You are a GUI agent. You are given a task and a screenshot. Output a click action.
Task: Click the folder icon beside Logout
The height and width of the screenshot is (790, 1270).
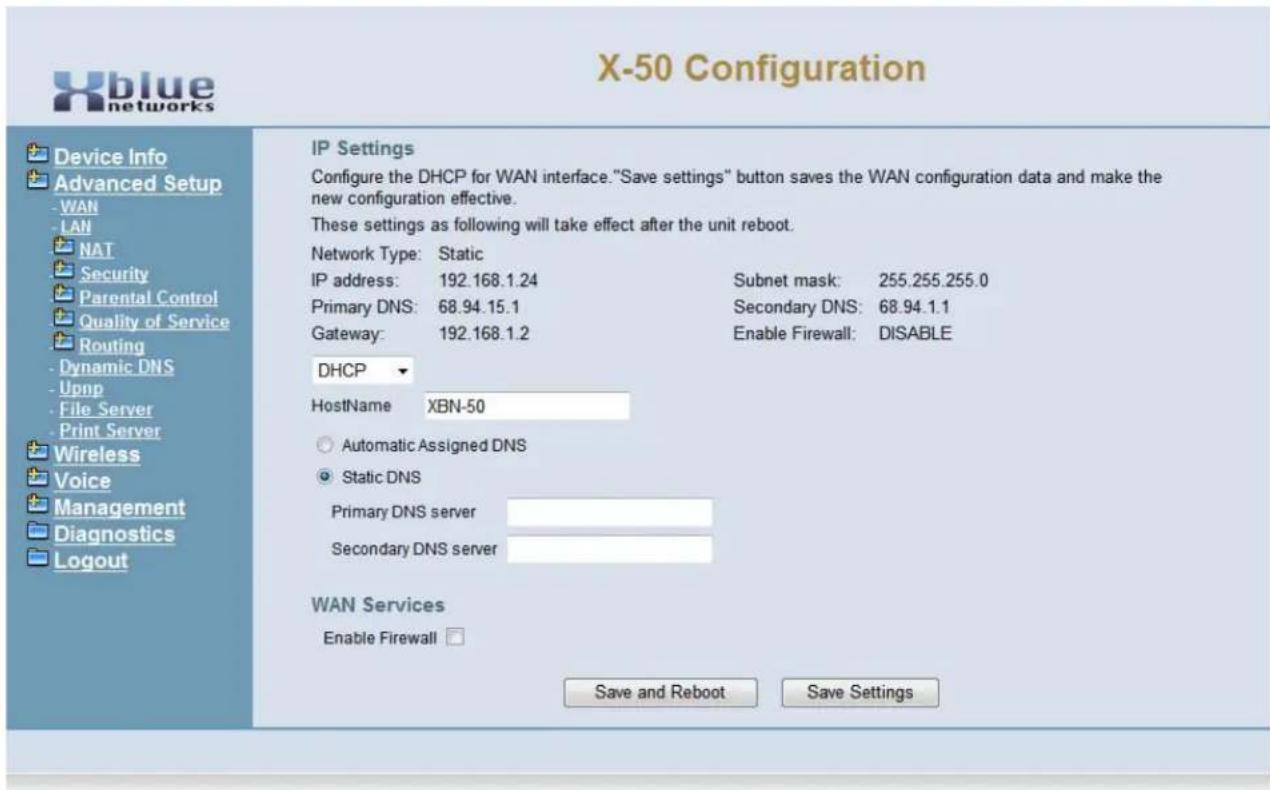tap(39, 560)
